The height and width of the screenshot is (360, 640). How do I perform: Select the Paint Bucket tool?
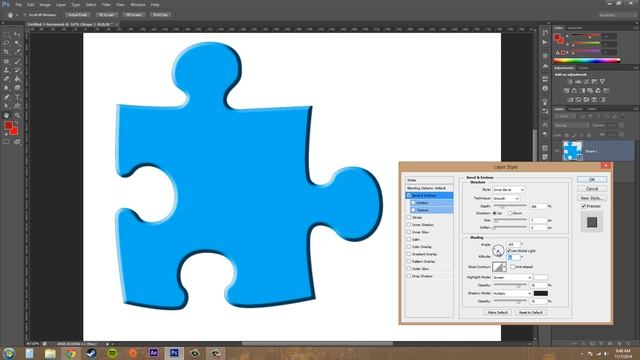click(17, 79)
